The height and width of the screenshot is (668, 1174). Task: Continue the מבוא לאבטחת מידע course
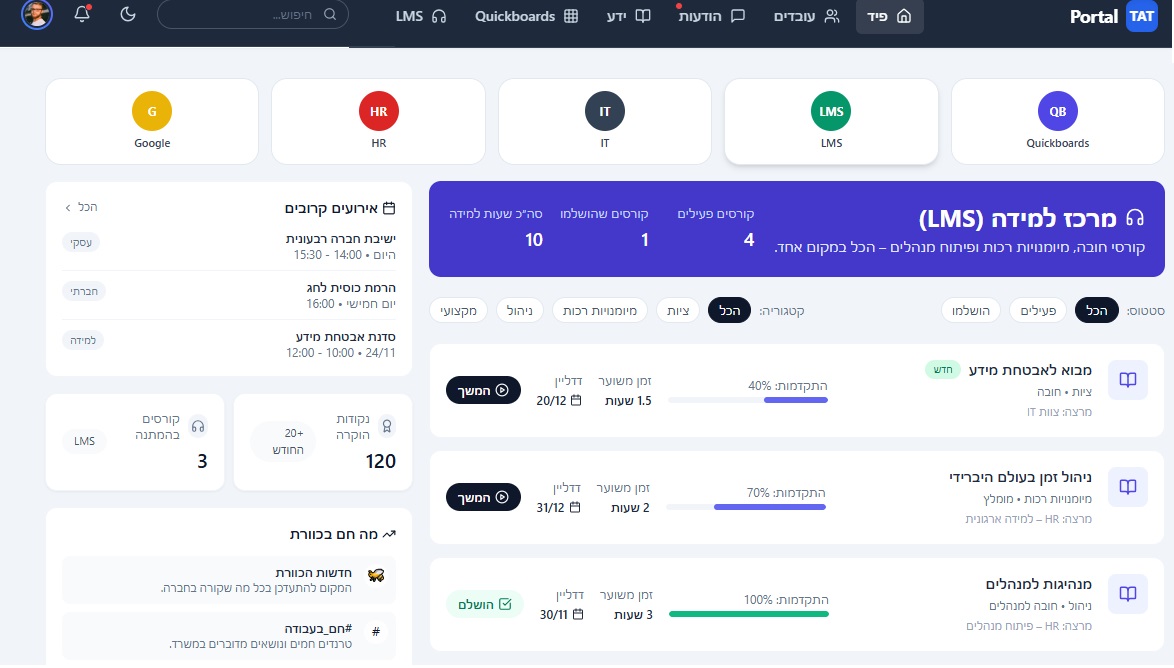[483, 390]
